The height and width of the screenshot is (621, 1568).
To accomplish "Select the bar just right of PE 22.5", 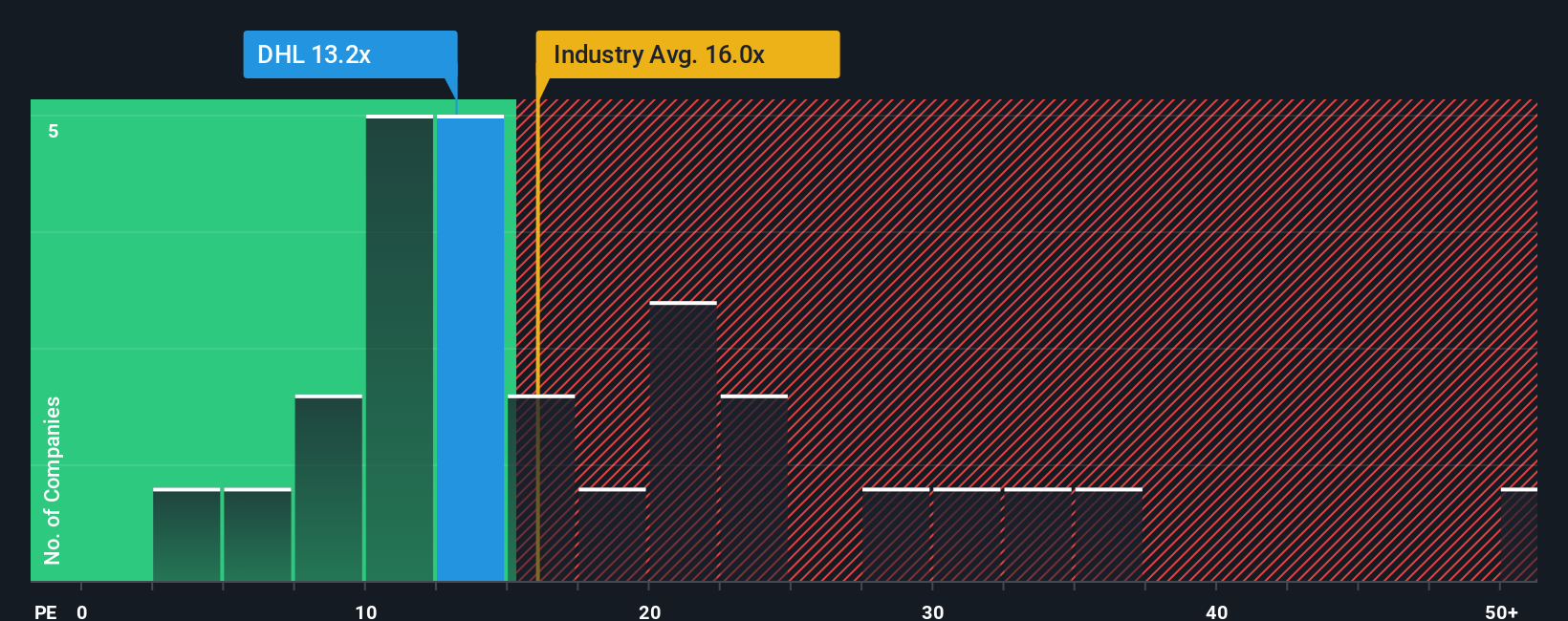I will coord(753,488).
